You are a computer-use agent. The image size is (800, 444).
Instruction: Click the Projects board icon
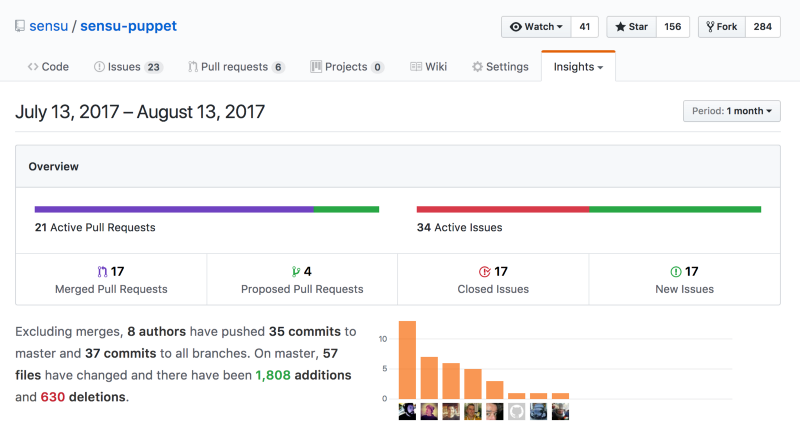316,67
